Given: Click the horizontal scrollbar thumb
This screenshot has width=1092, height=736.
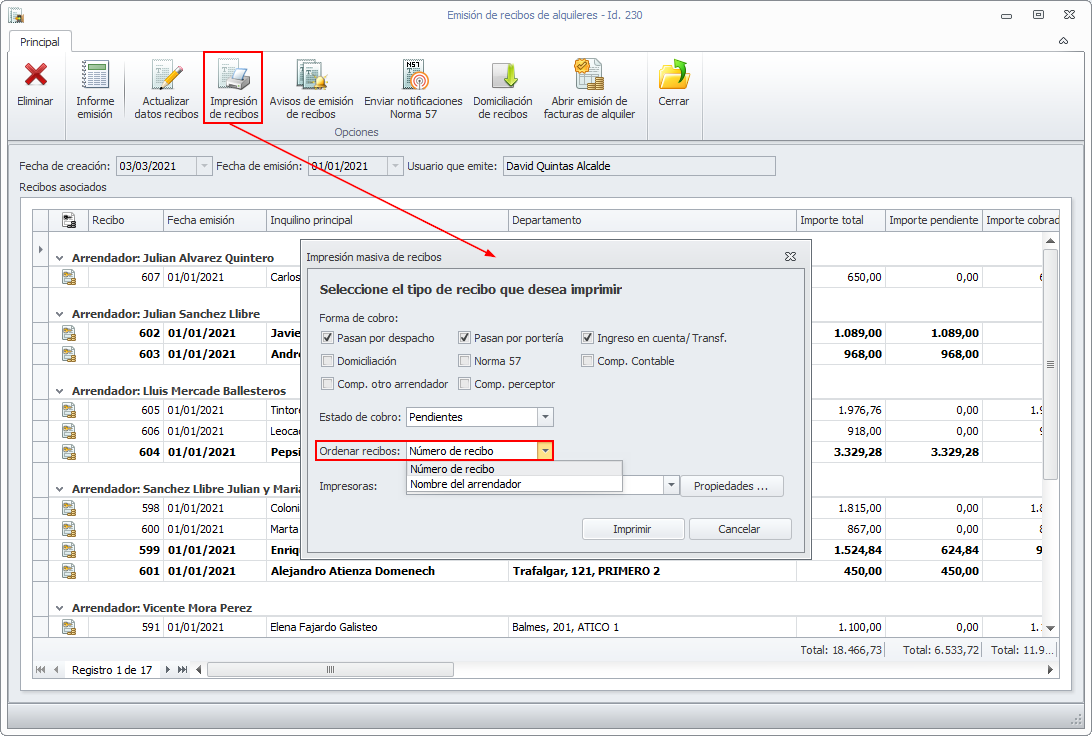Looking at the screenshot, I should 330,670.
